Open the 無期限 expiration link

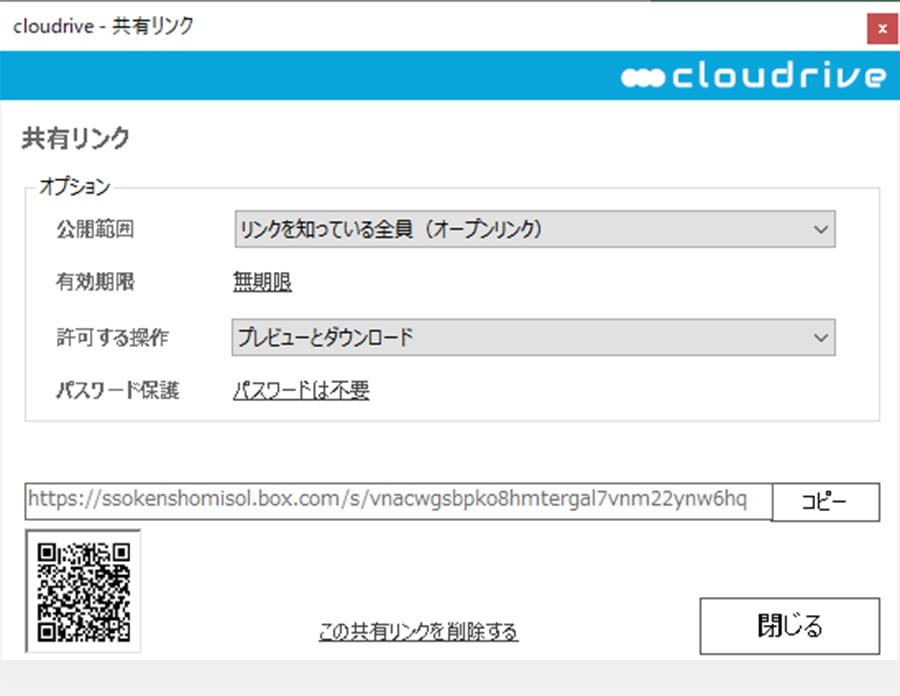(262, 282)
